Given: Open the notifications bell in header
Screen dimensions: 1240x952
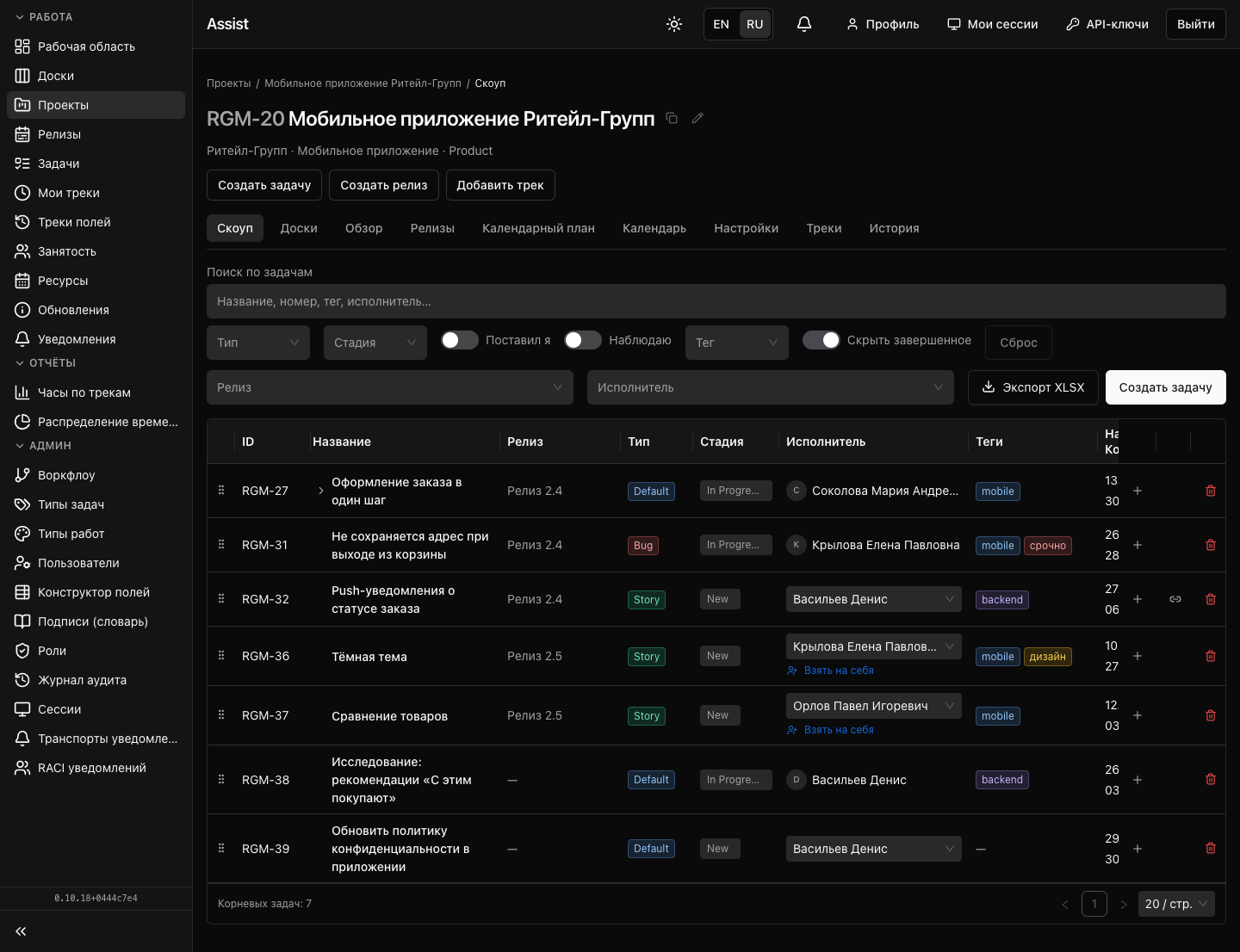Looking at the screenshot, I should (804, 24).
